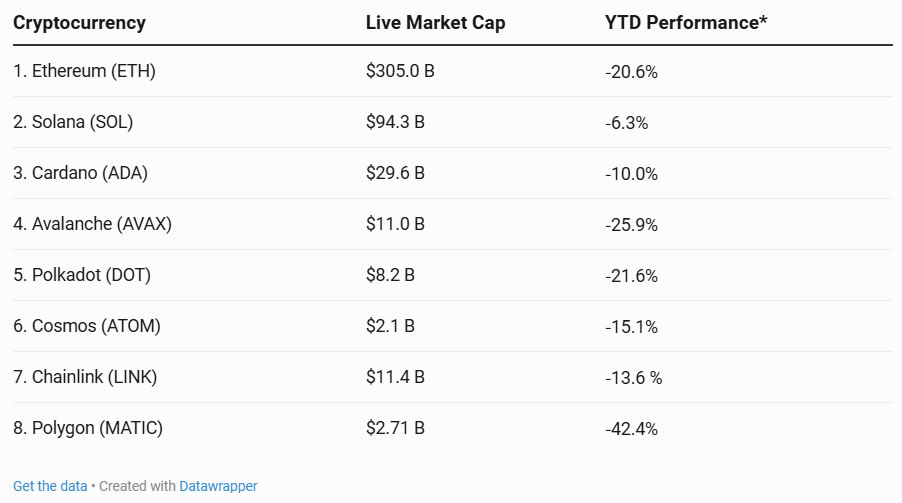The height and width of the screenshot is (503, 902).
Task: Select the $11.4 B market cap value
Action: pyautogui.click(x=395, y=377)
